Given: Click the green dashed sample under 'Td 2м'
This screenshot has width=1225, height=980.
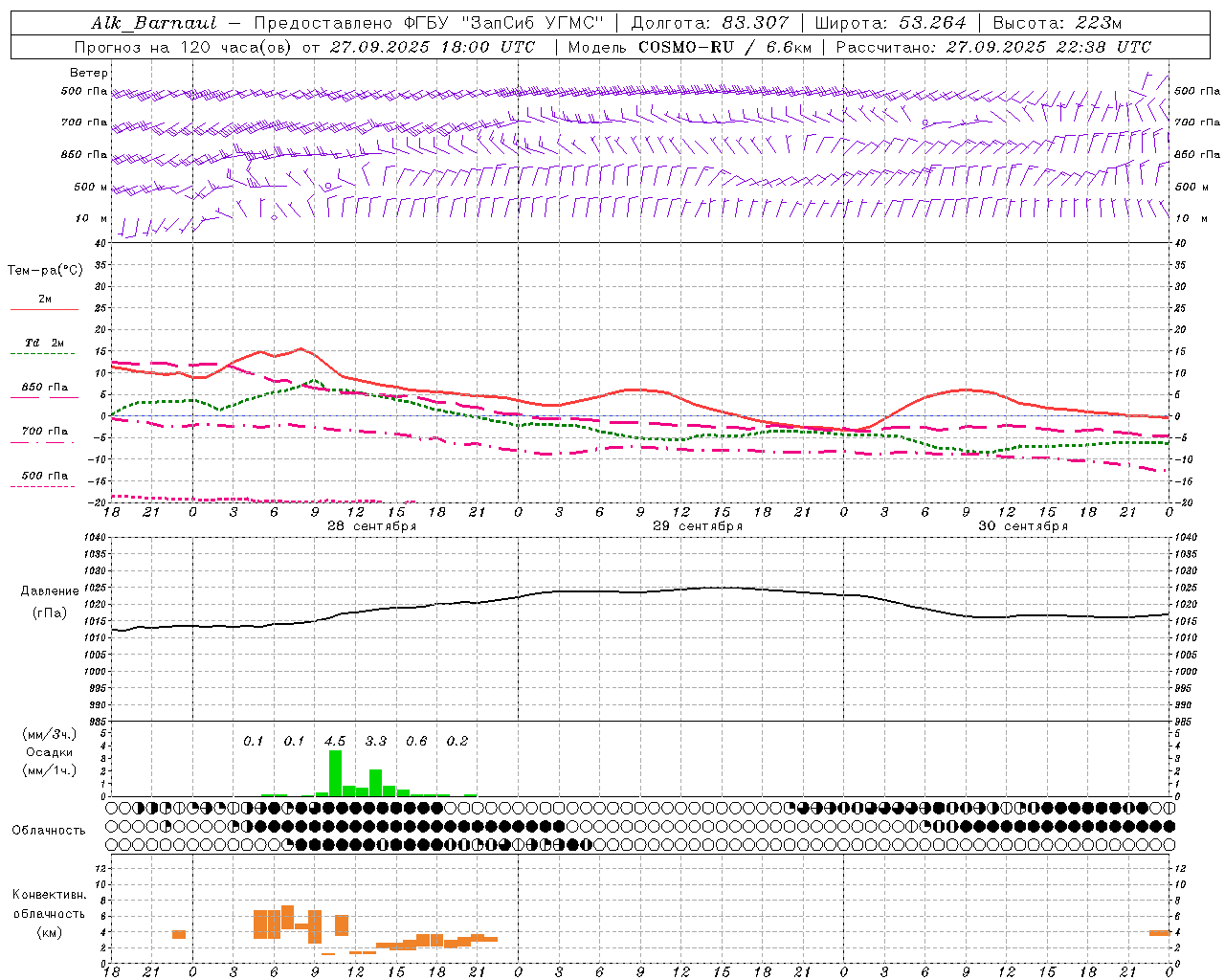Looking at the screenshot, I should [44, 354].
